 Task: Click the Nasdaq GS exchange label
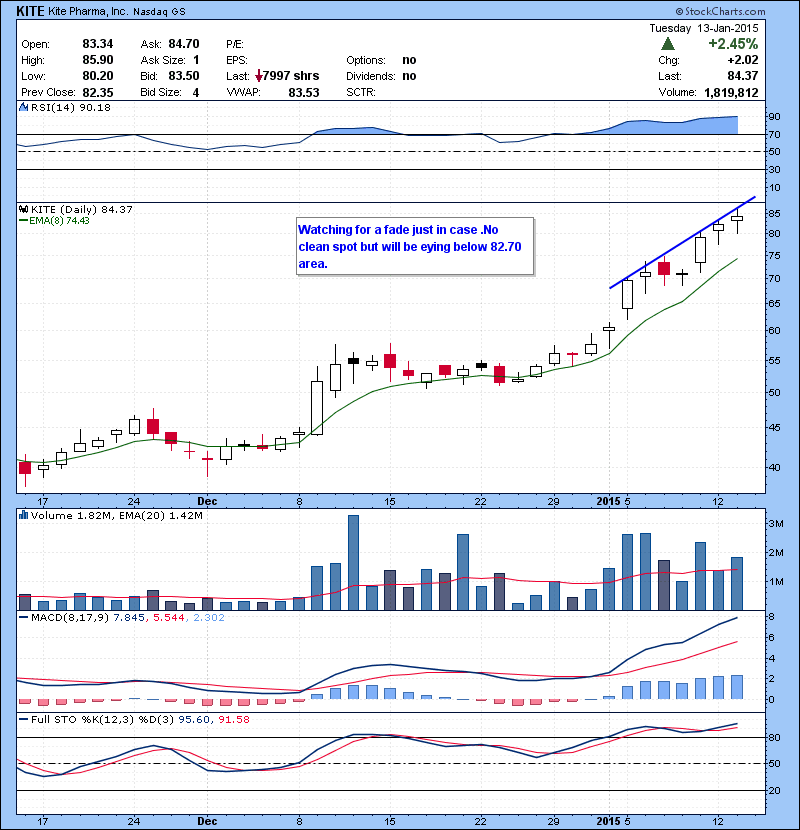(159, 12)
